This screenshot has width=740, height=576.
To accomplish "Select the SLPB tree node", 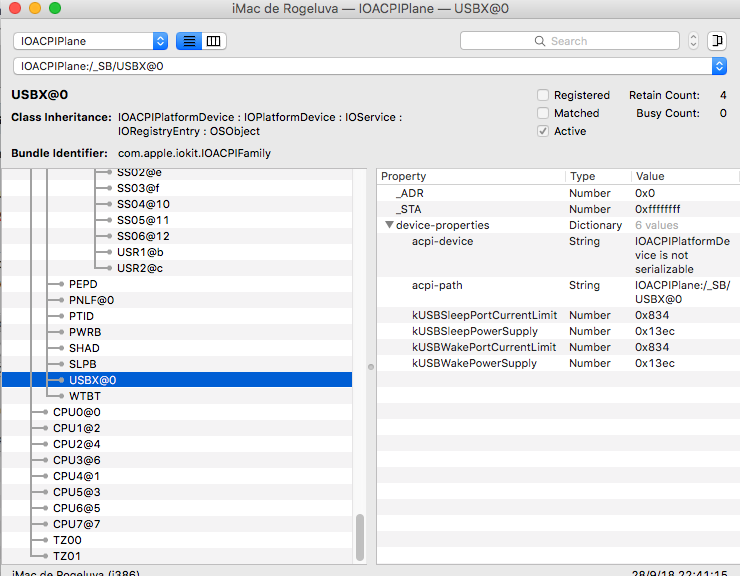I will [83, 364].
